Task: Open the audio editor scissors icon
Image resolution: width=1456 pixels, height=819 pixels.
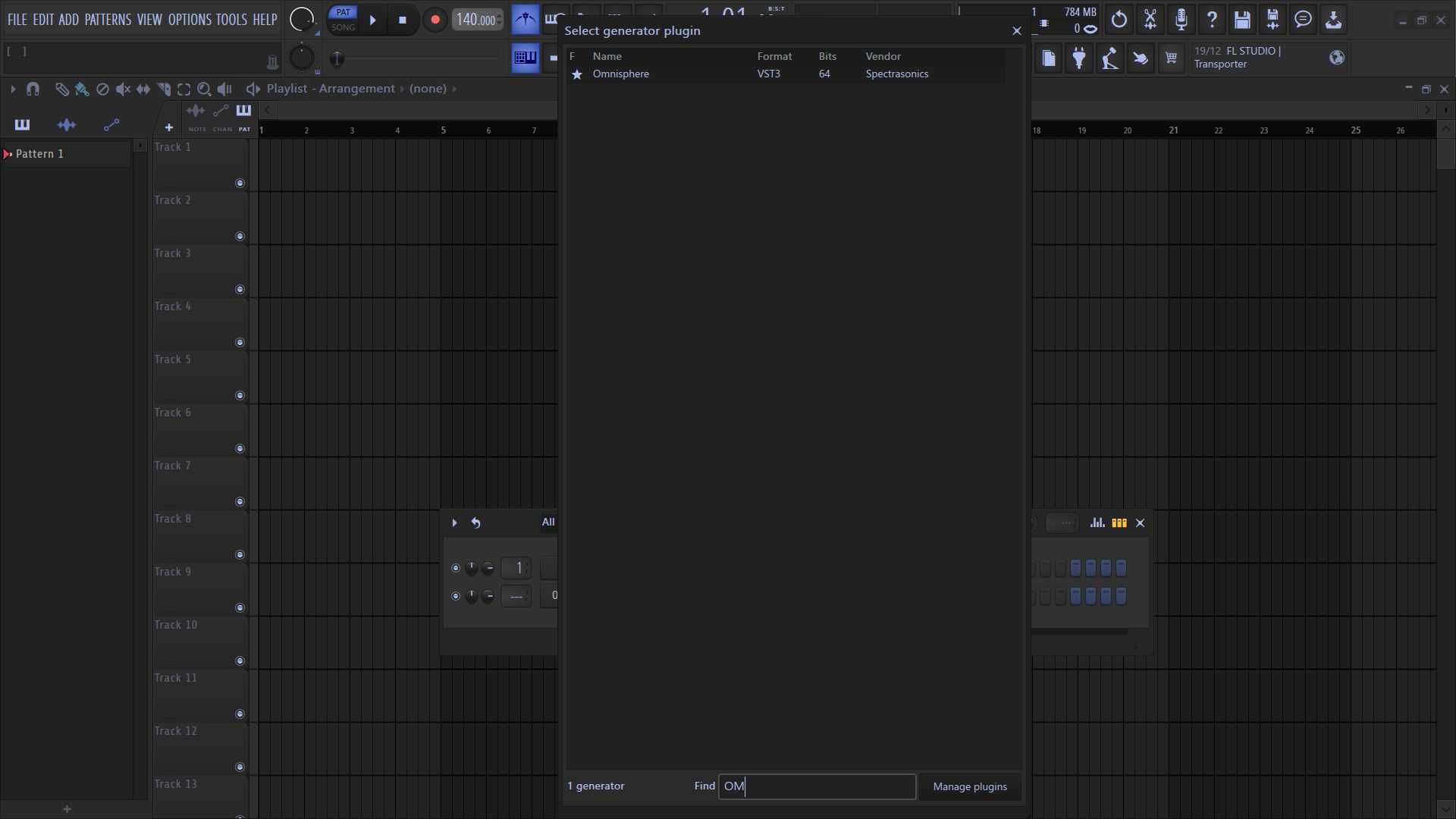Action: [x=1150, y=20]
